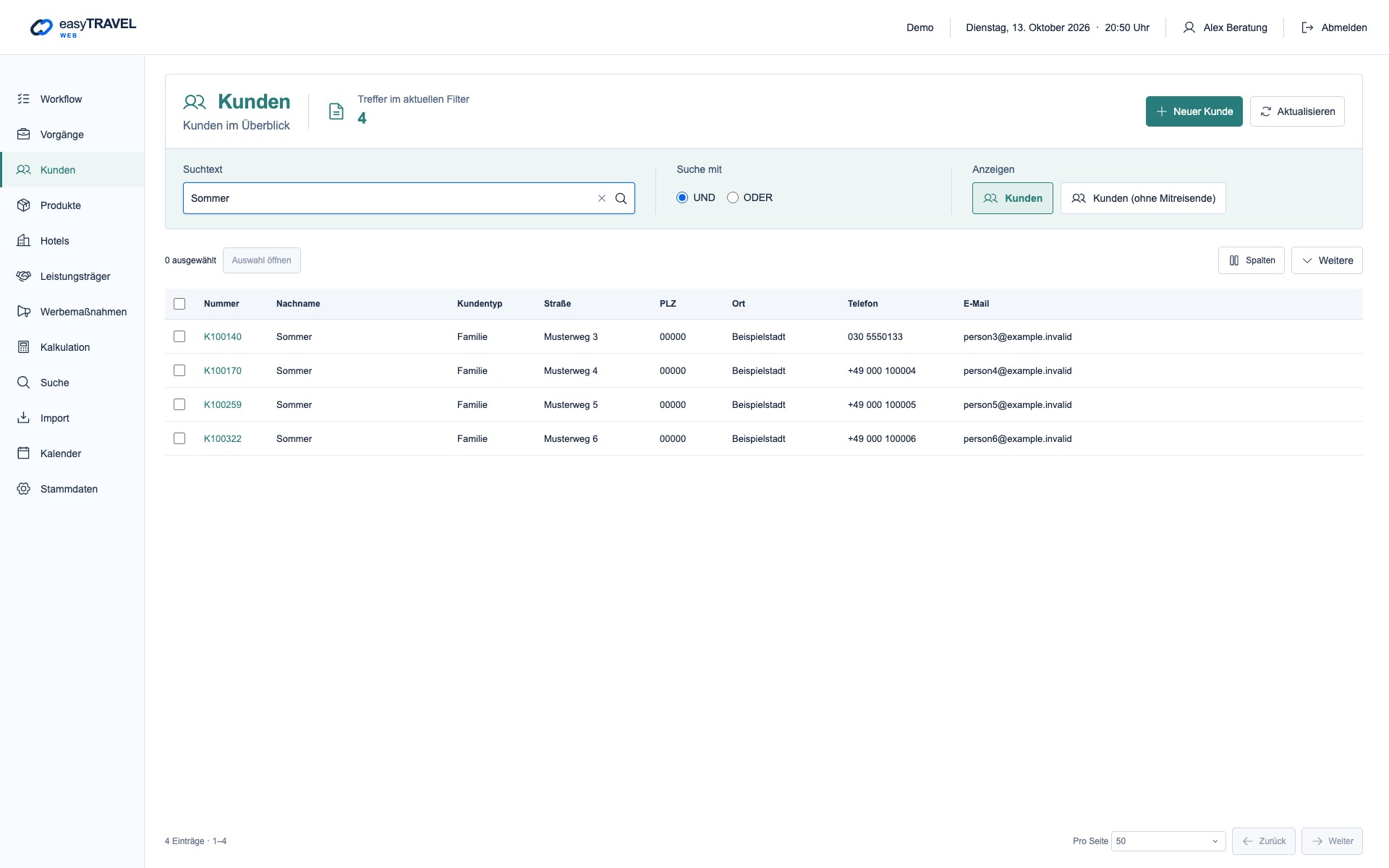Clear the Suchtext field with X icon
This screenshot has width=1389, height=868.
(x=601, y=198)
